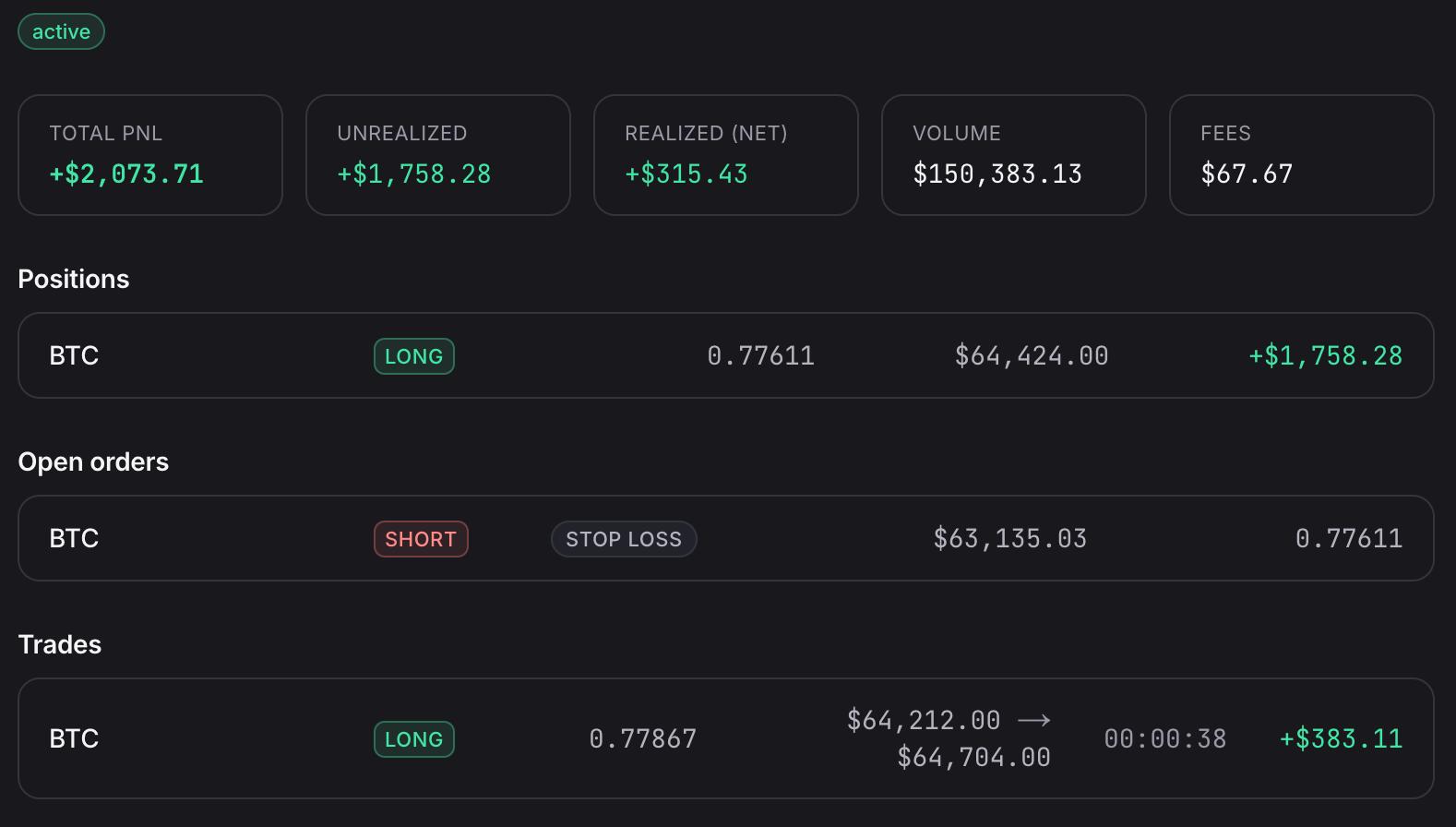
Task: Click trade profit +$383.11
Action: (1341, 739)
